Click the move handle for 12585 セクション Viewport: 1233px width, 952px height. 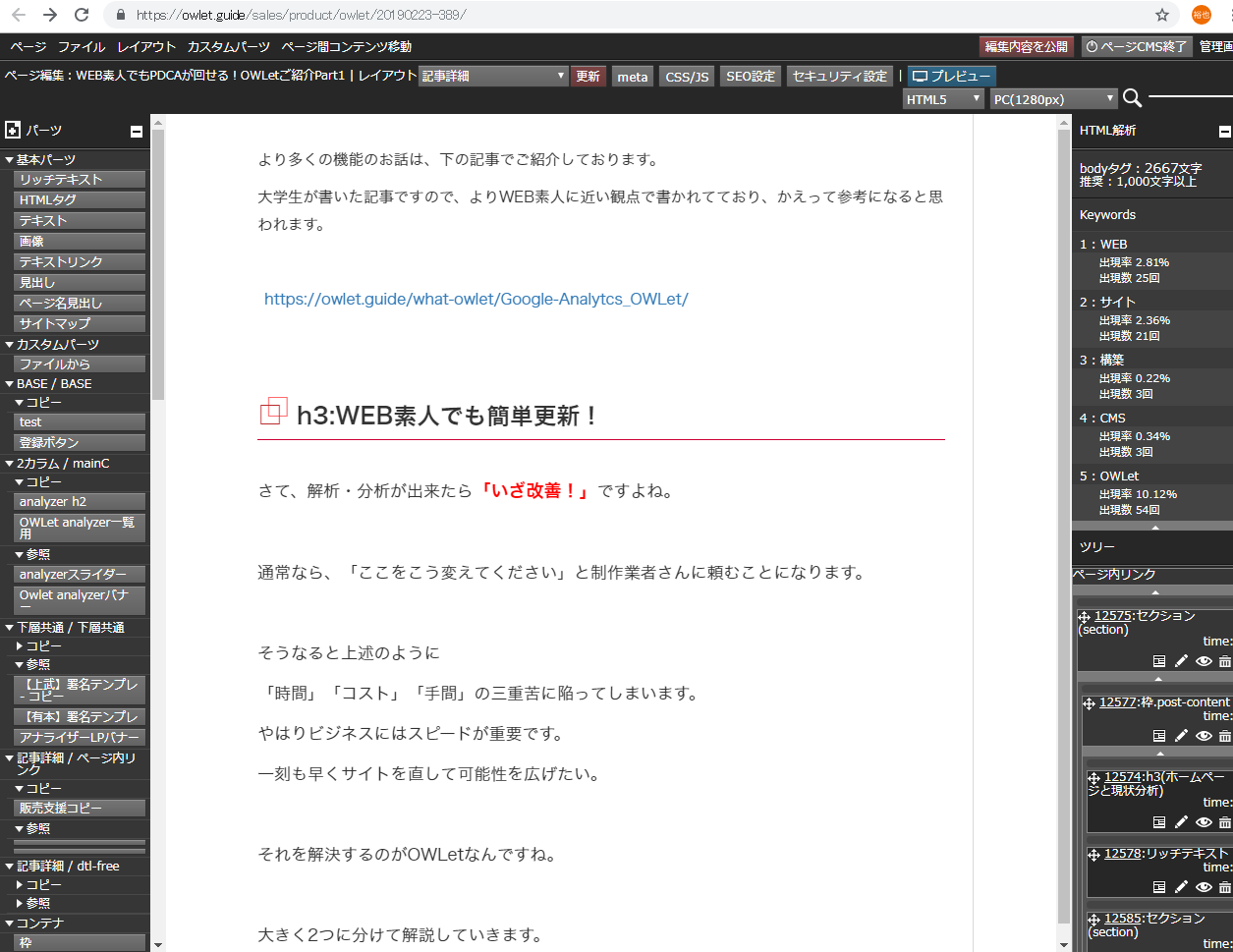1094,920
